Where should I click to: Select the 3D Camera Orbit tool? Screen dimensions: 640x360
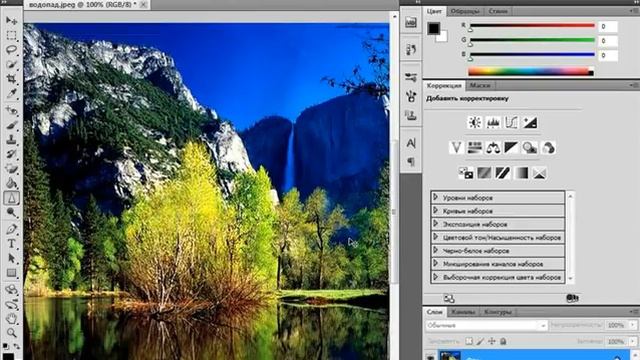[x=11, y=304]
